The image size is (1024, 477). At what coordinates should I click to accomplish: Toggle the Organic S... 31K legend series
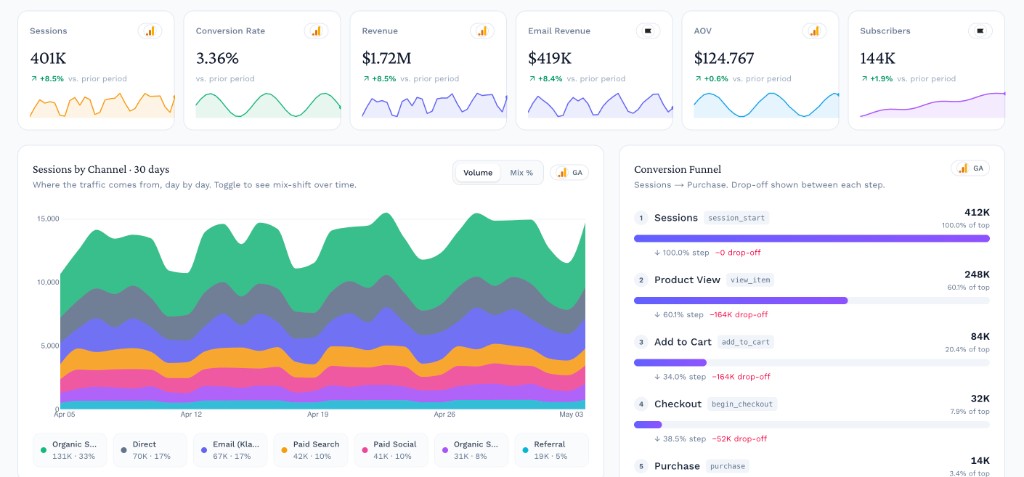pos(471,450)
